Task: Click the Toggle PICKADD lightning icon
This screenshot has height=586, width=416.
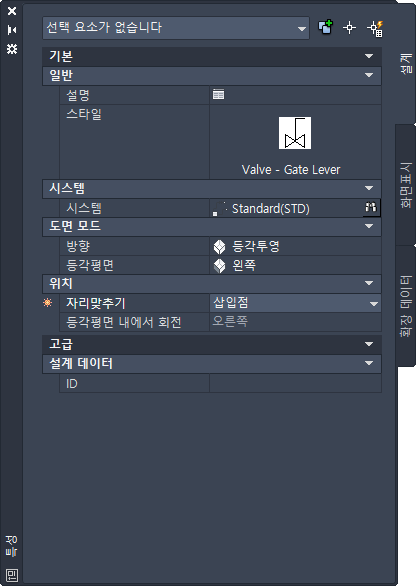Action: pyautogui.click(x=375, y=29)
